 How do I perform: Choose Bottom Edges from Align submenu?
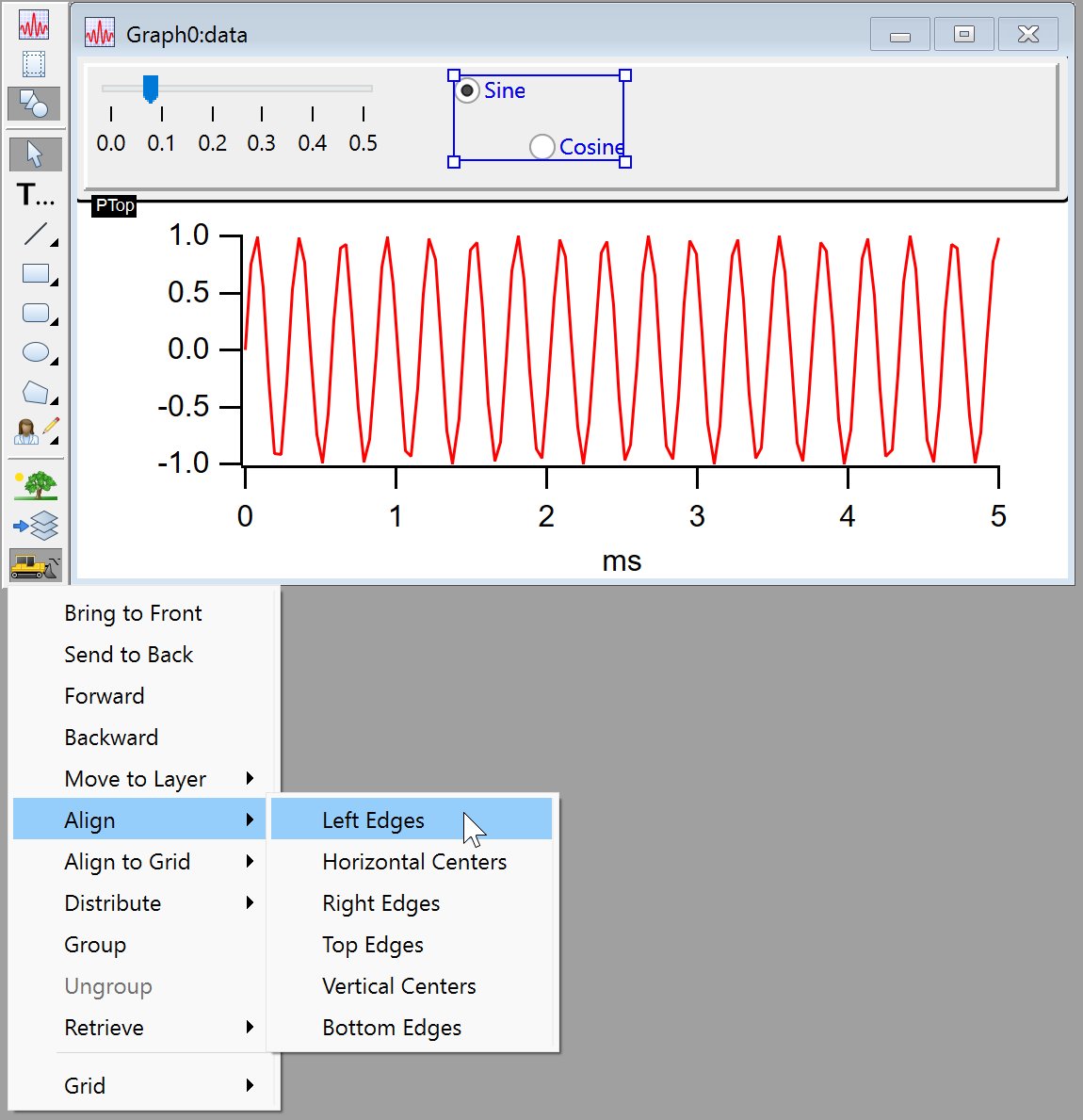[x=392, y=1028]
